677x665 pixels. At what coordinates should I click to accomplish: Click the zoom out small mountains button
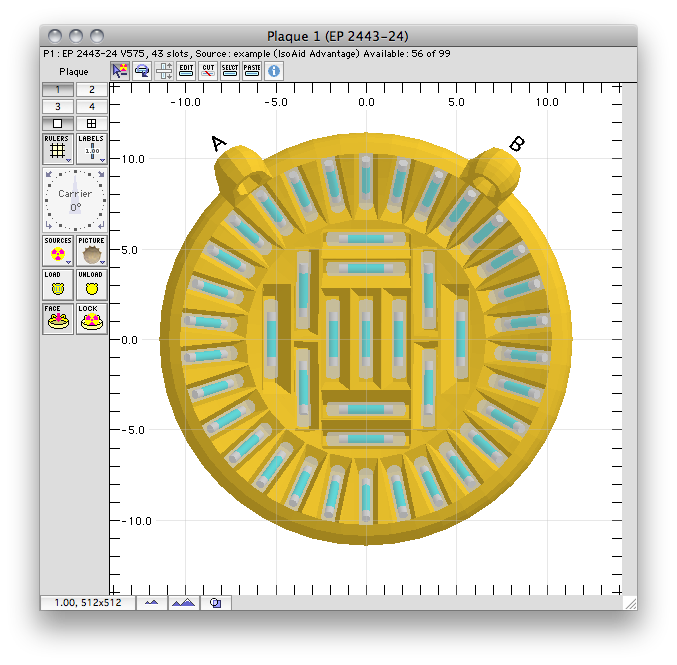(152, 603)
